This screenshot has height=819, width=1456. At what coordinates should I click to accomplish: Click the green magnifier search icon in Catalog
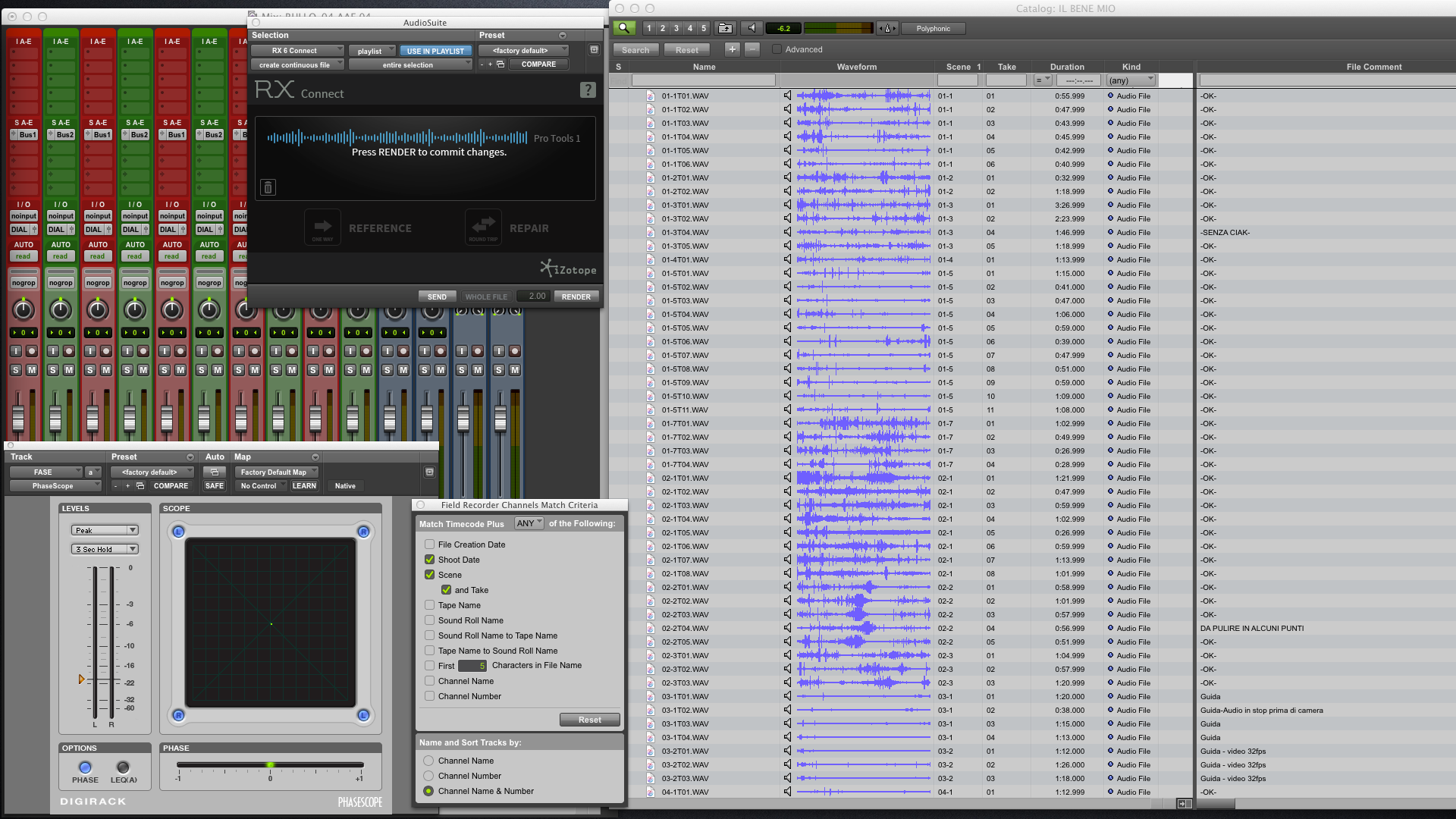point(624,28)
